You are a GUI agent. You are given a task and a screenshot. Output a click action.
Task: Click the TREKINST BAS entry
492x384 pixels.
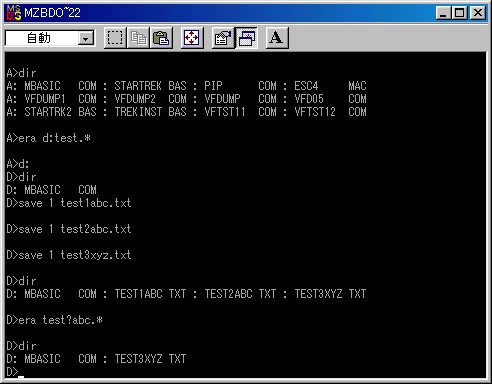coord(150,112)
